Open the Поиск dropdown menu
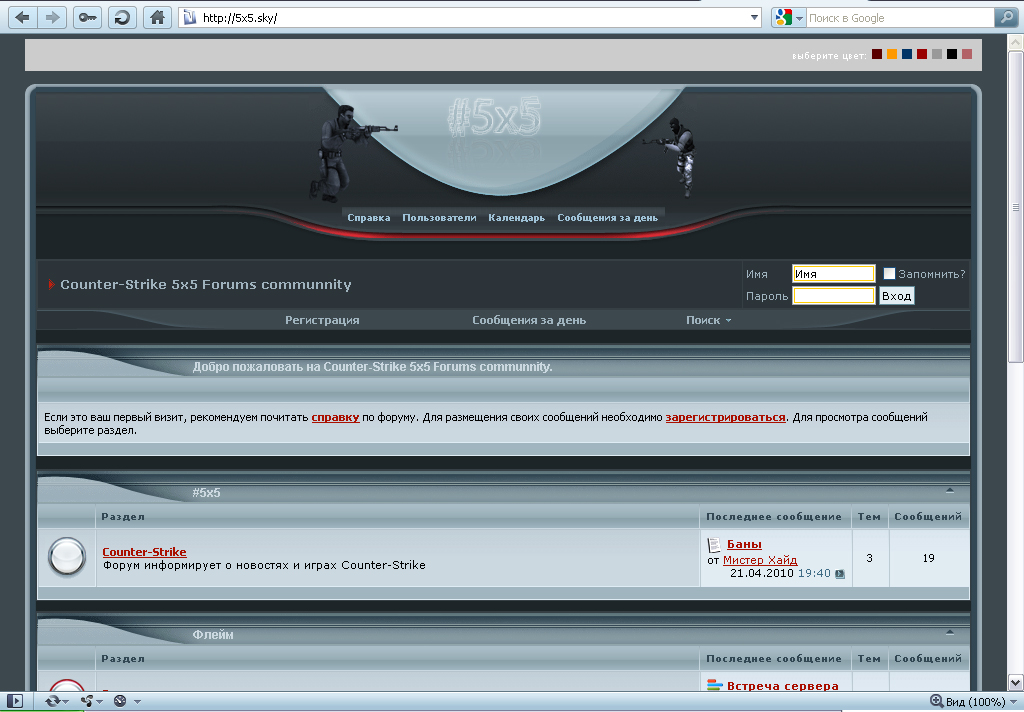The height and width of the screenshot is (712, 1024). click(x=708, y=320)
